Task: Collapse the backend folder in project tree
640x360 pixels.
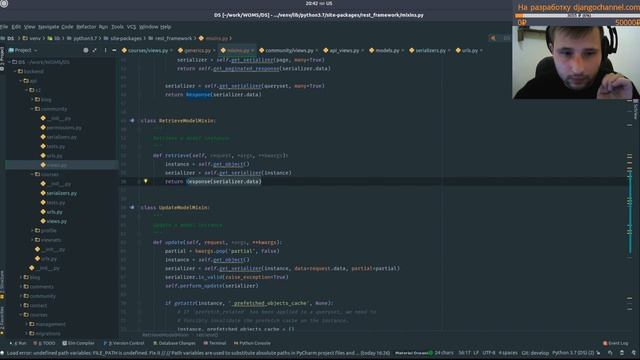Action: click(16, 71)
